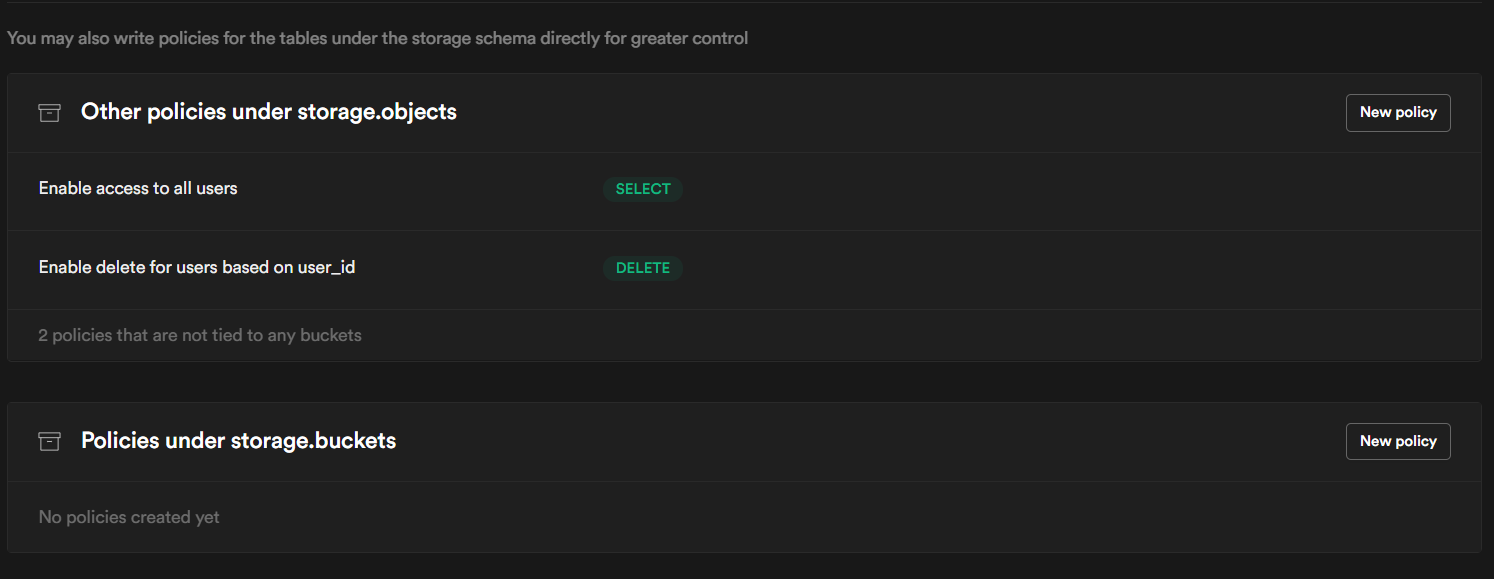
Task: Click the 2 policies summary text
Action: coord(199,335)
